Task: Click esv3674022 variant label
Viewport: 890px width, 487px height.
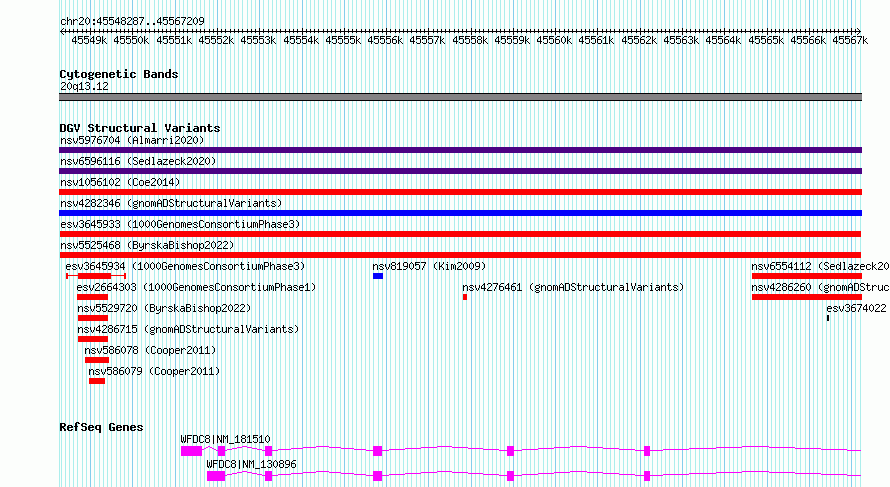Action: tap(857, 308)
